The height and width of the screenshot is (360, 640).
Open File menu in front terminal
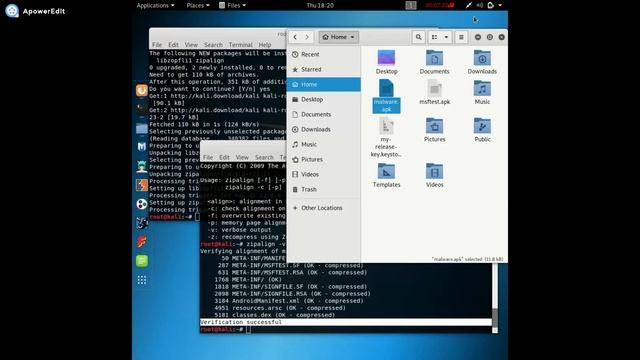point(208,157)
